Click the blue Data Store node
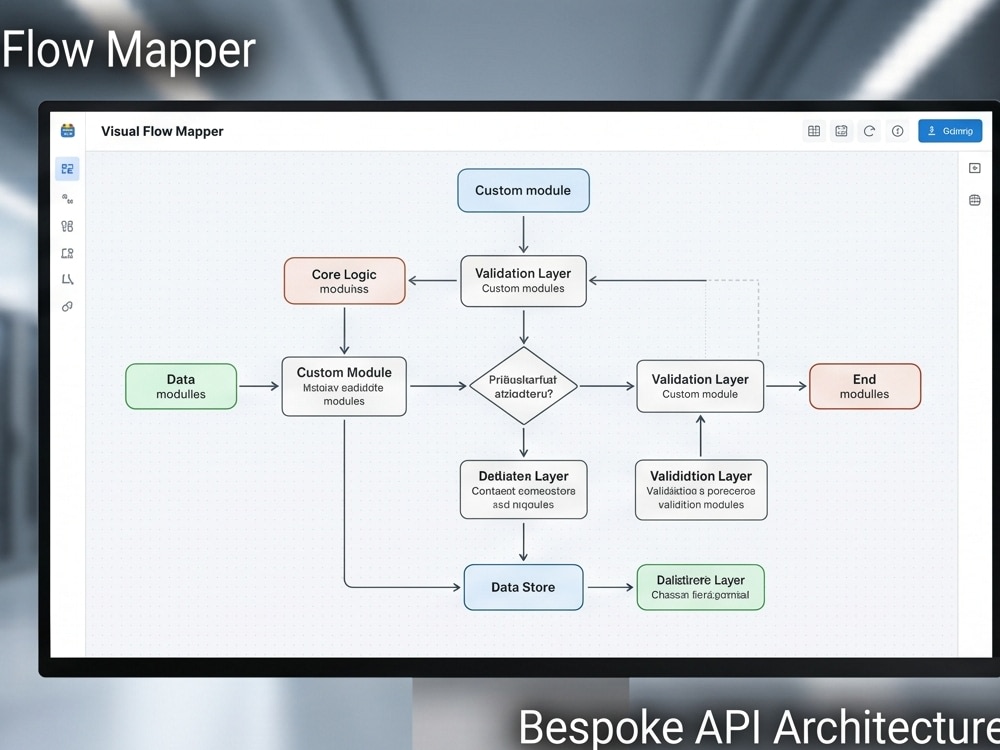Viewport: 1000px width, 750px height. (x=523, y=587)
